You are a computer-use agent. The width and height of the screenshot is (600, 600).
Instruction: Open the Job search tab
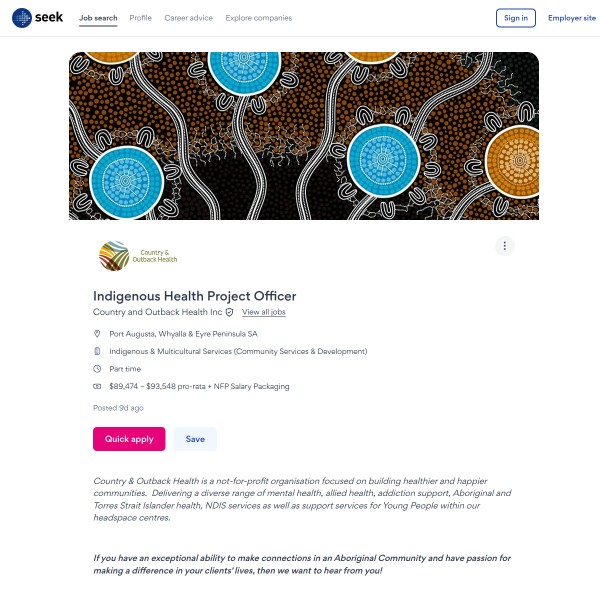point(98,18)
